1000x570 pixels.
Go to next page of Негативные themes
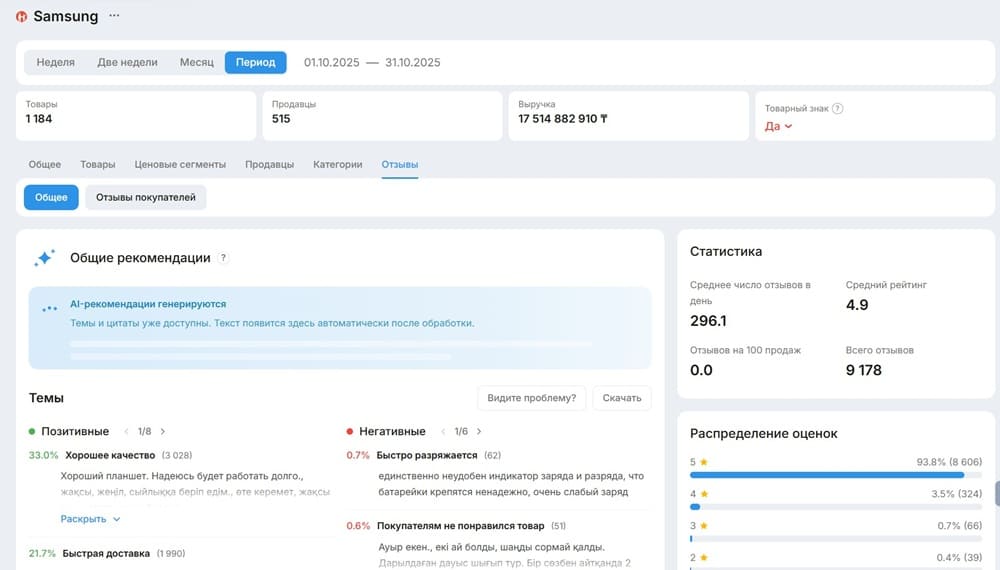pos(479,432)
